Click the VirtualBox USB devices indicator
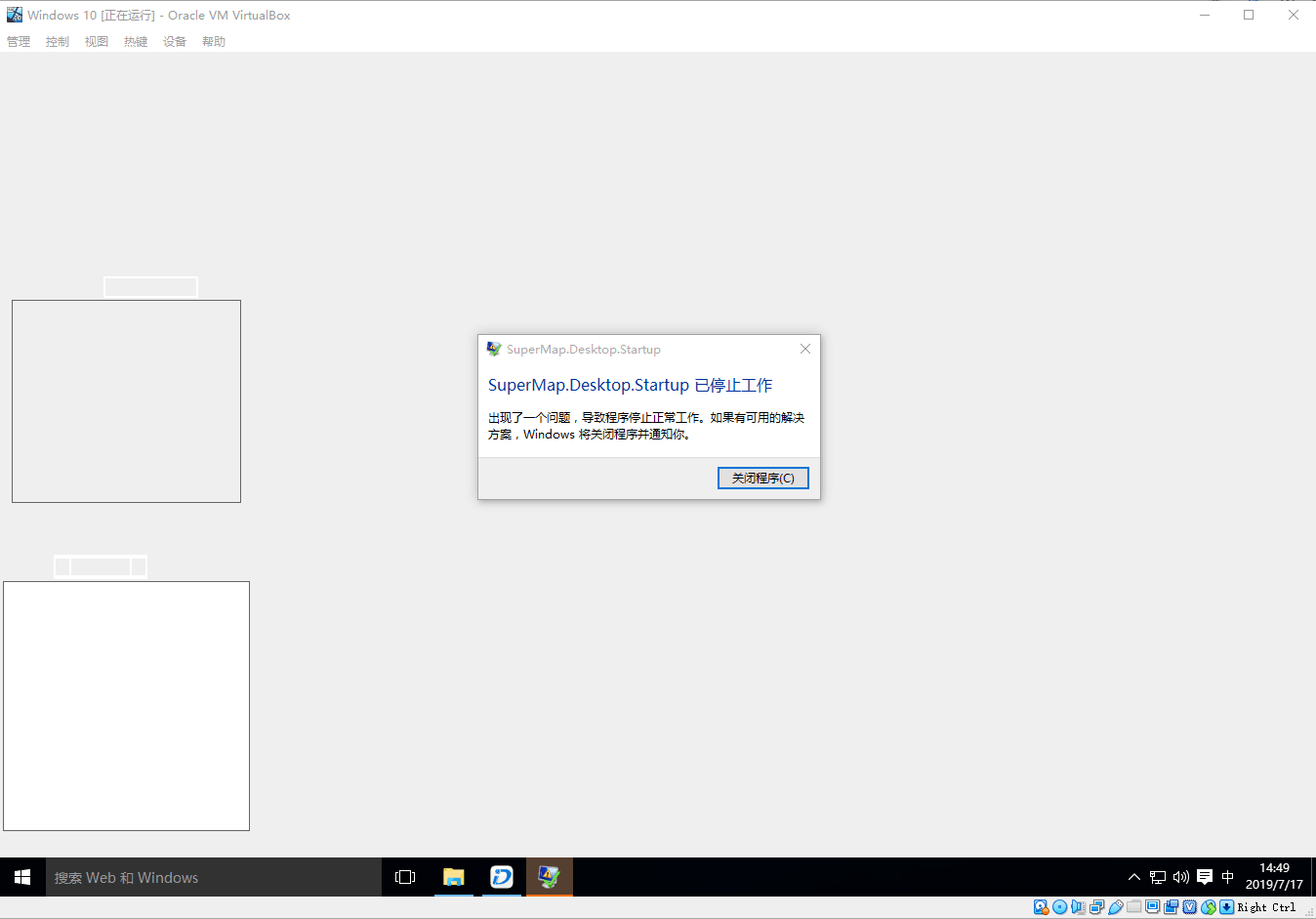 [x=1116, y=907]
